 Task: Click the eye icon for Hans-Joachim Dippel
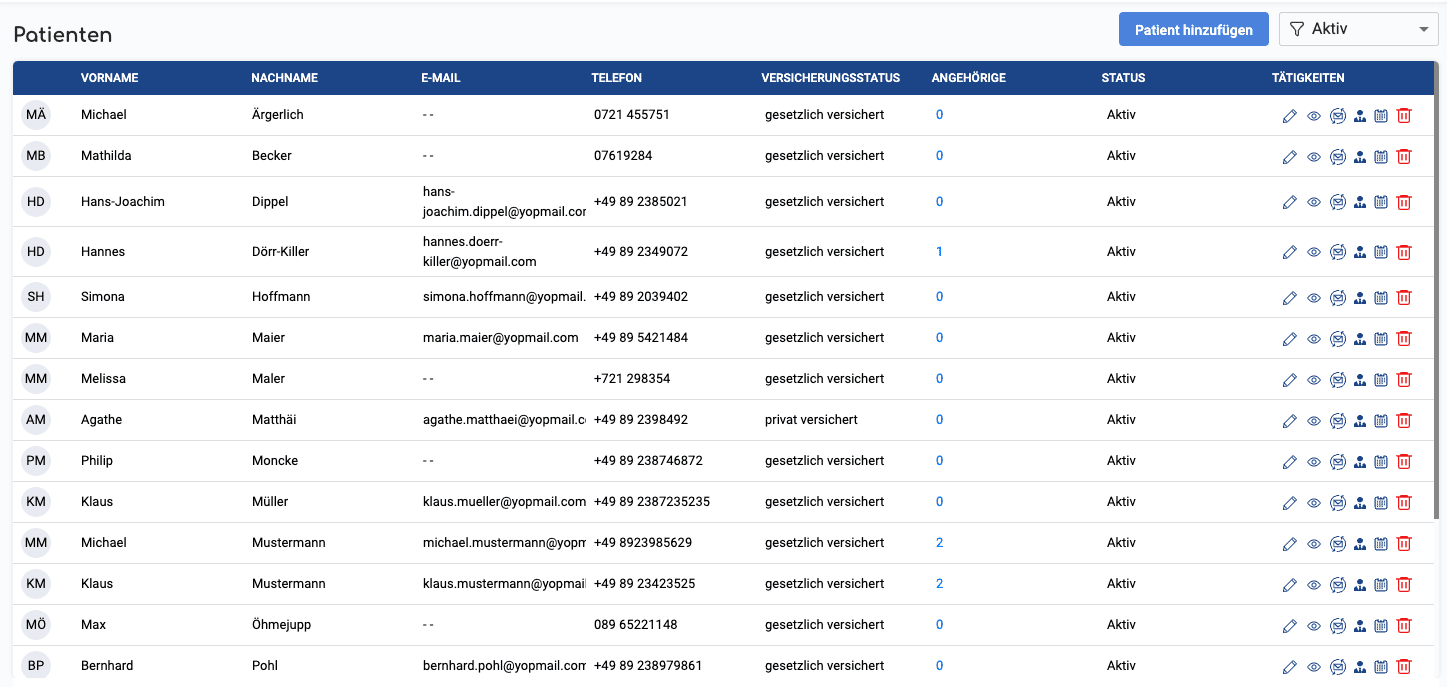pyautogui.click(x=1314, y=203)
